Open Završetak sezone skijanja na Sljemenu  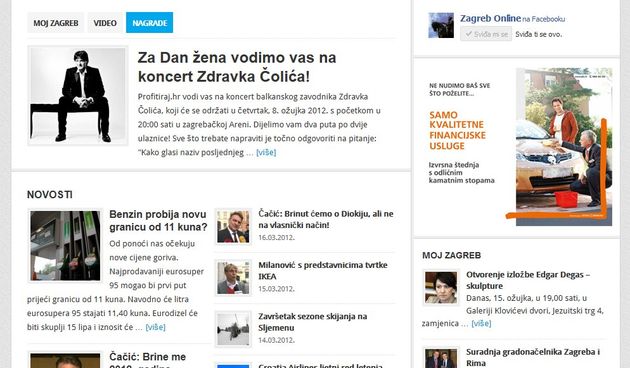click(x=313, y=322)
